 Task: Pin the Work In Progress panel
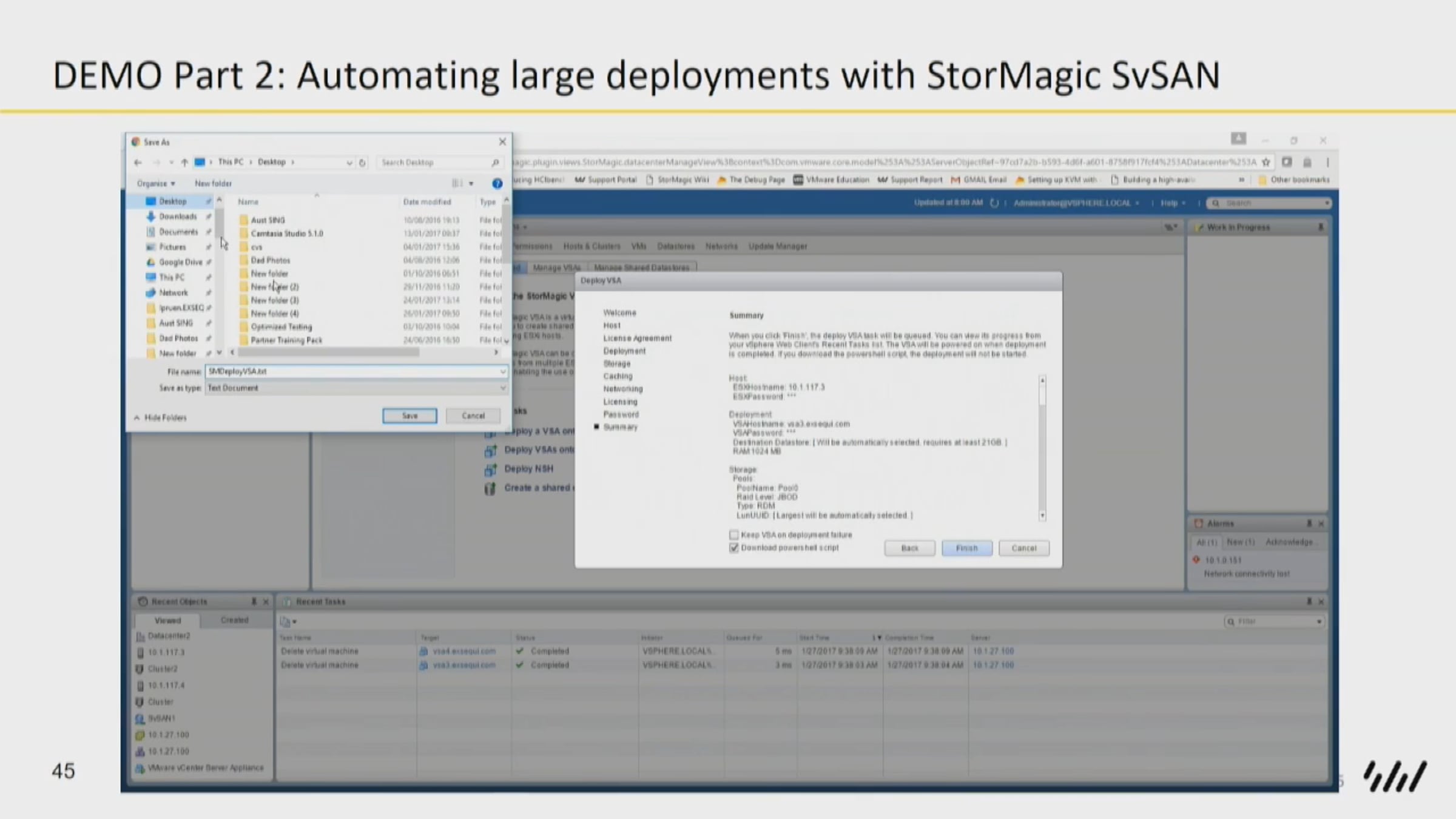point(1321,227)
